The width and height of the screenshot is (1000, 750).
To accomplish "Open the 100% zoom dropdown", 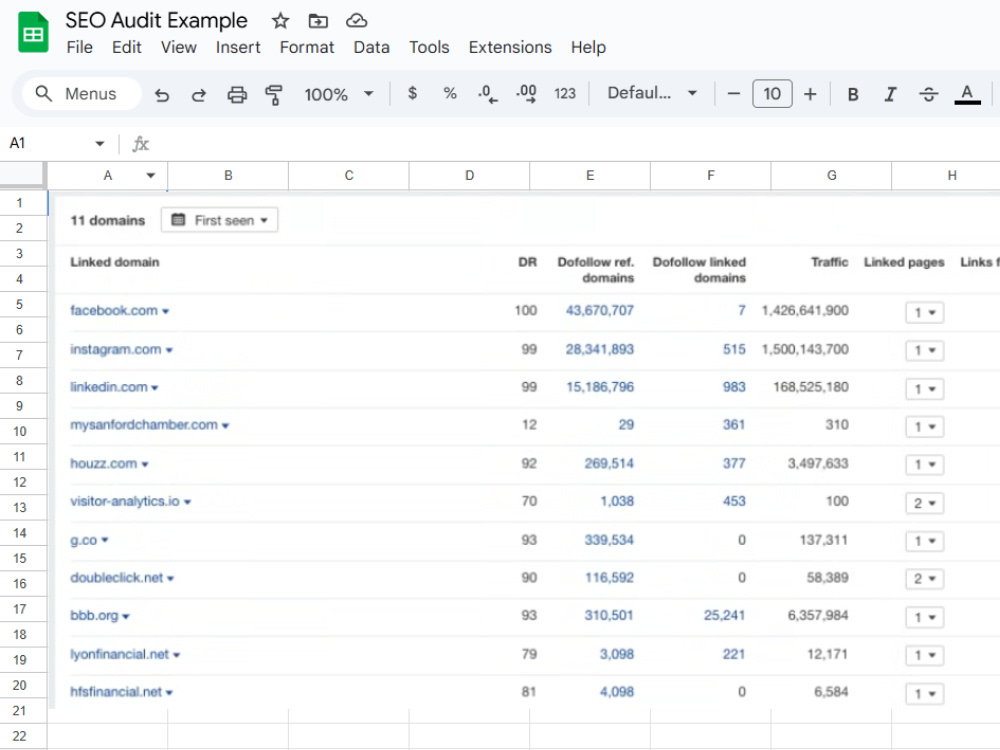I will pos(339,94).
